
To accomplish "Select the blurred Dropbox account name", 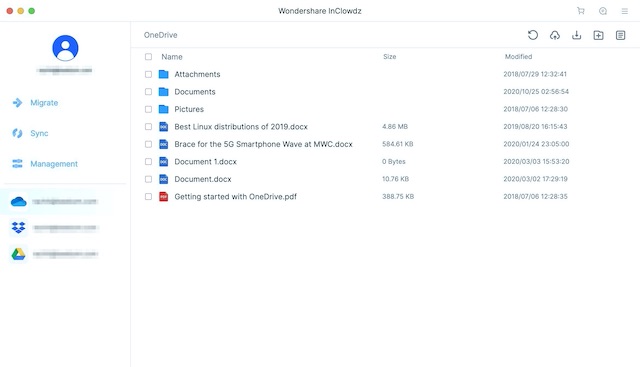I will tap(65, 228).
